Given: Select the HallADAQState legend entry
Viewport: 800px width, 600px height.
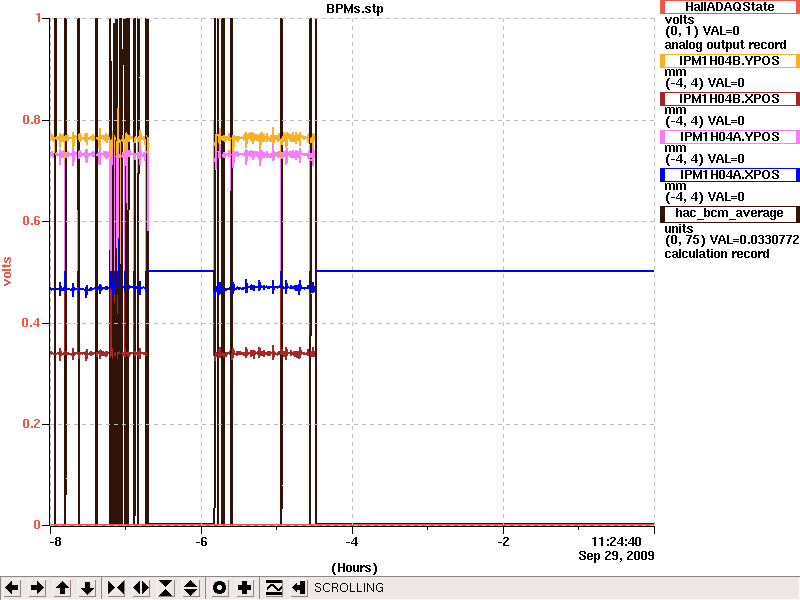Looking at the screenshot, I should tap(730, 7).
